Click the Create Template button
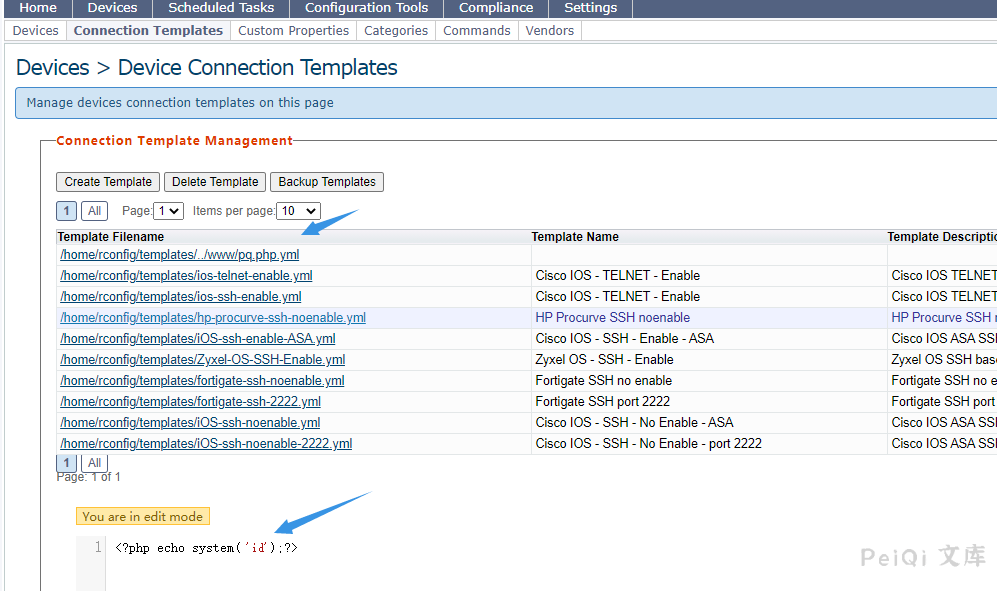The width and height of the screenshot is (997, 591). pyautogui.click(x=108, y=182)
